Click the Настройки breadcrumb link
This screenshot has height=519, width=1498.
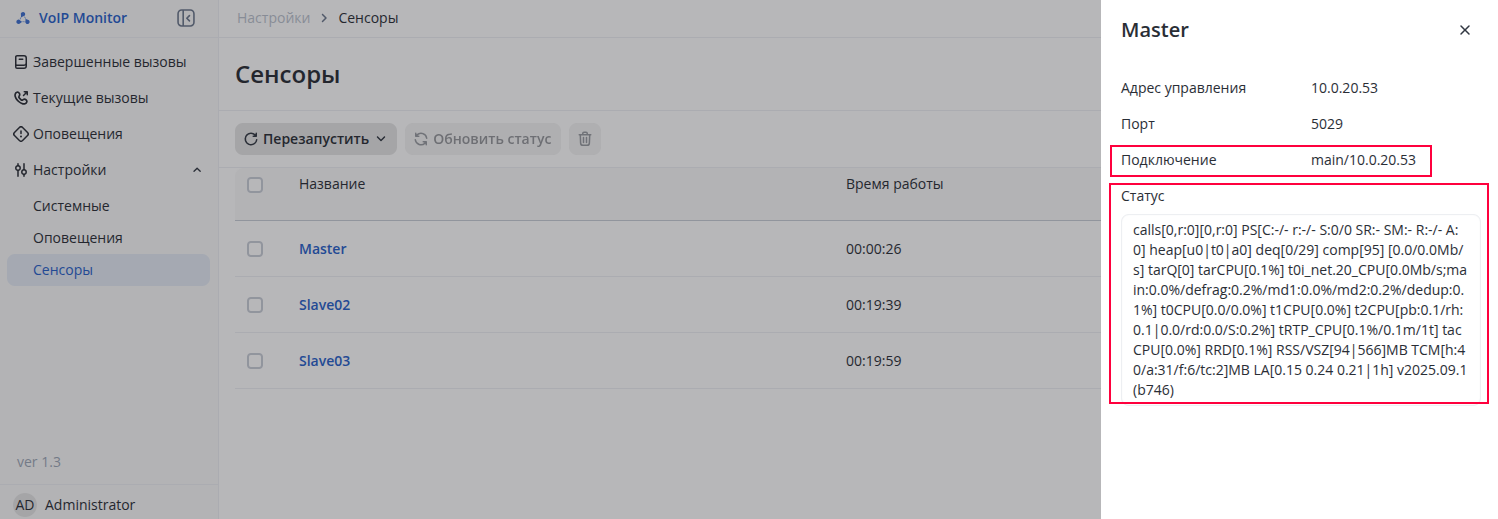(272, 18)
